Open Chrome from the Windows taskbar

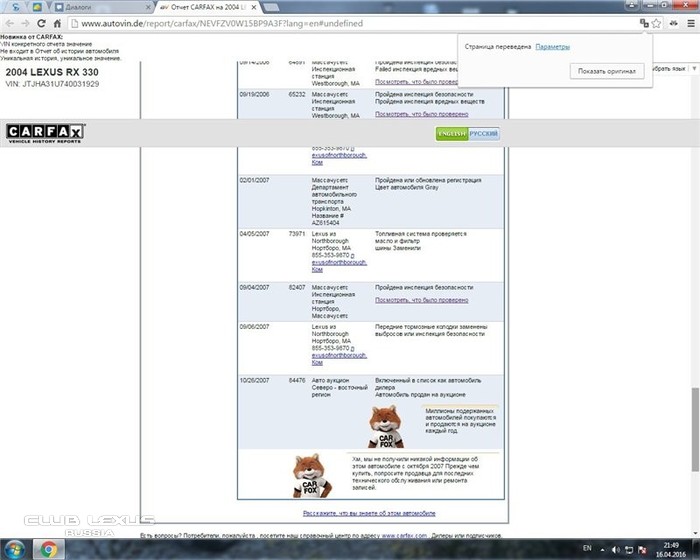pos(48,548)
